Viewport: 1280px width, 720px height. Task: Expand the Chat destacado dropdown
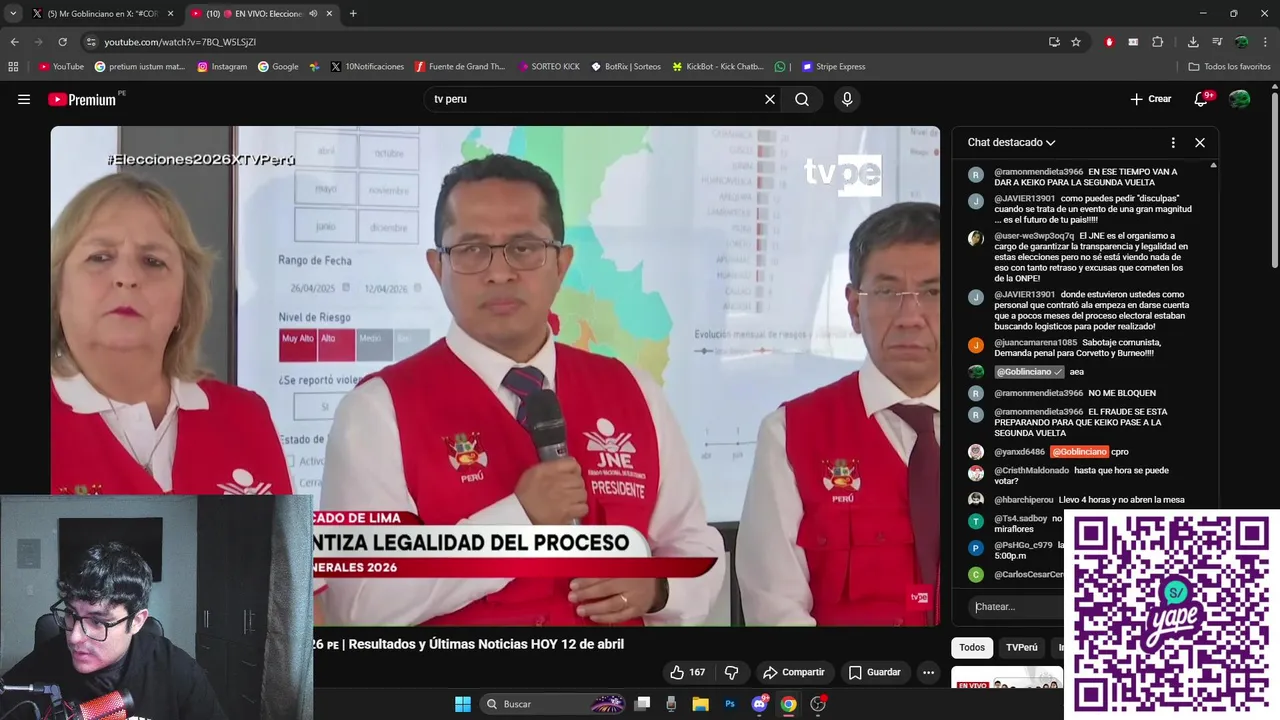tap(1011, 142)
